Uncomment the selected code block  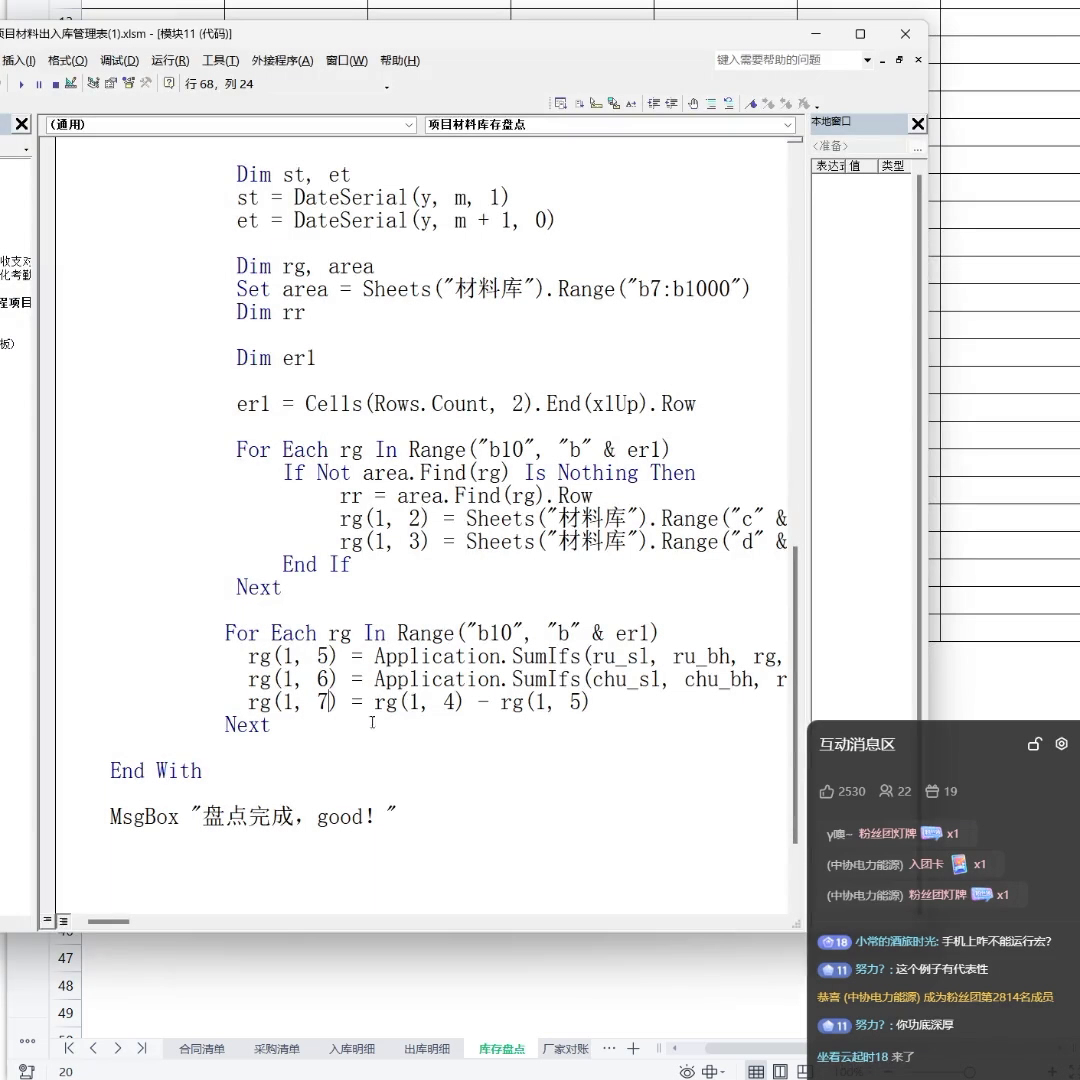point(729,103)
